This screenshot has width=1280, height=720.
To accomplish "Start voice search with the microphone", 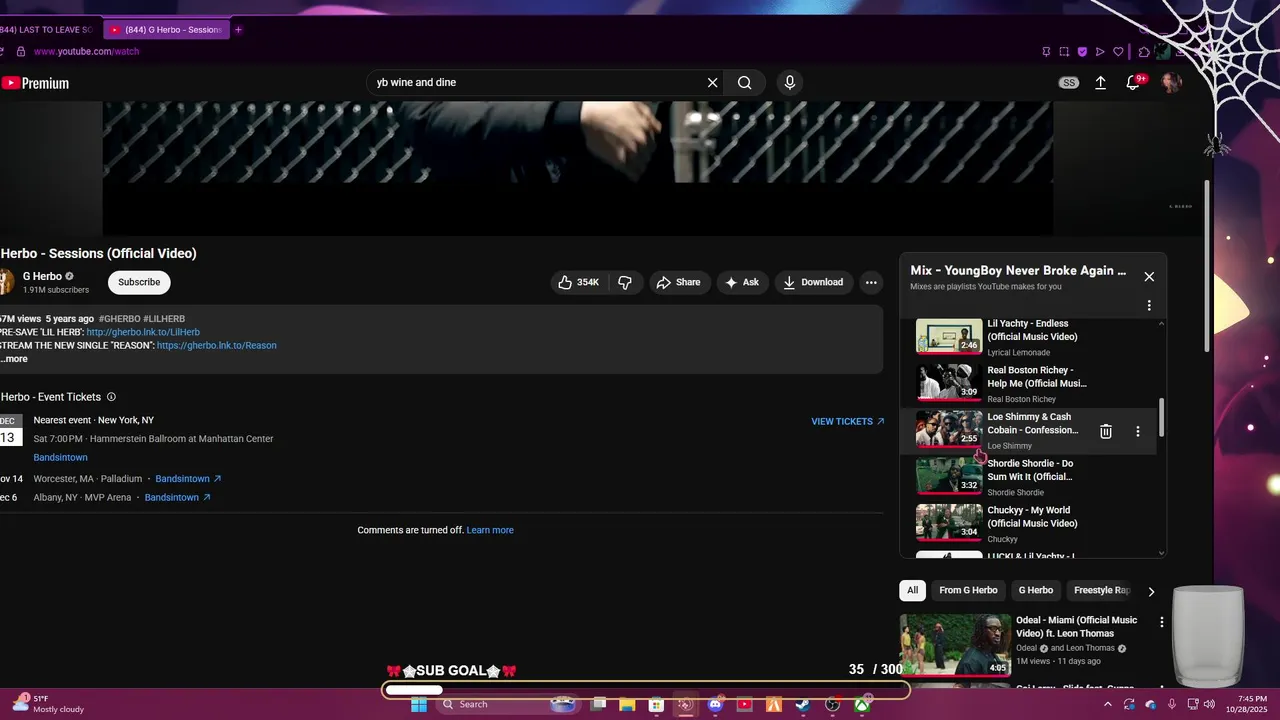I will [x=790, y=83].
